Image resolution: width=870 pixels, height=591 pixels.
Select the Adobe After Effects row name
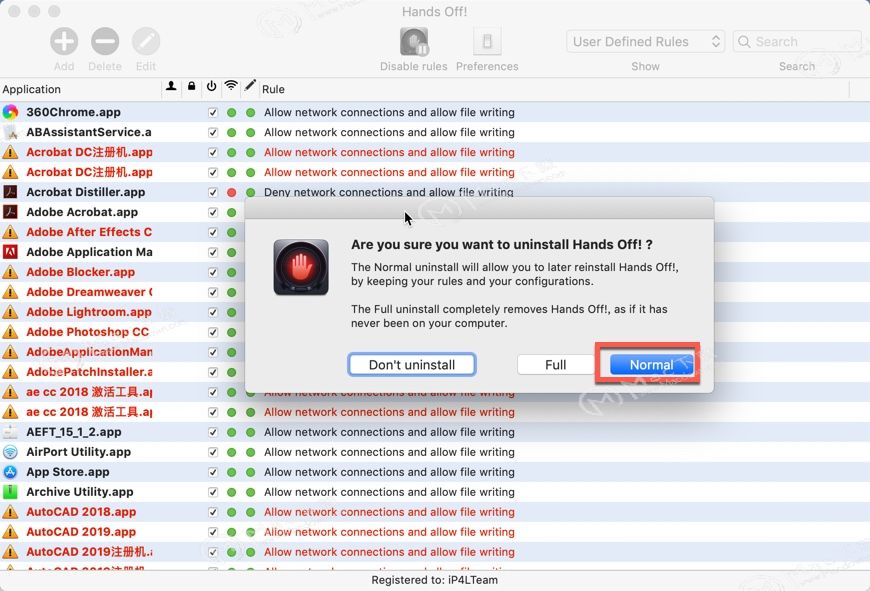[89, 232]
